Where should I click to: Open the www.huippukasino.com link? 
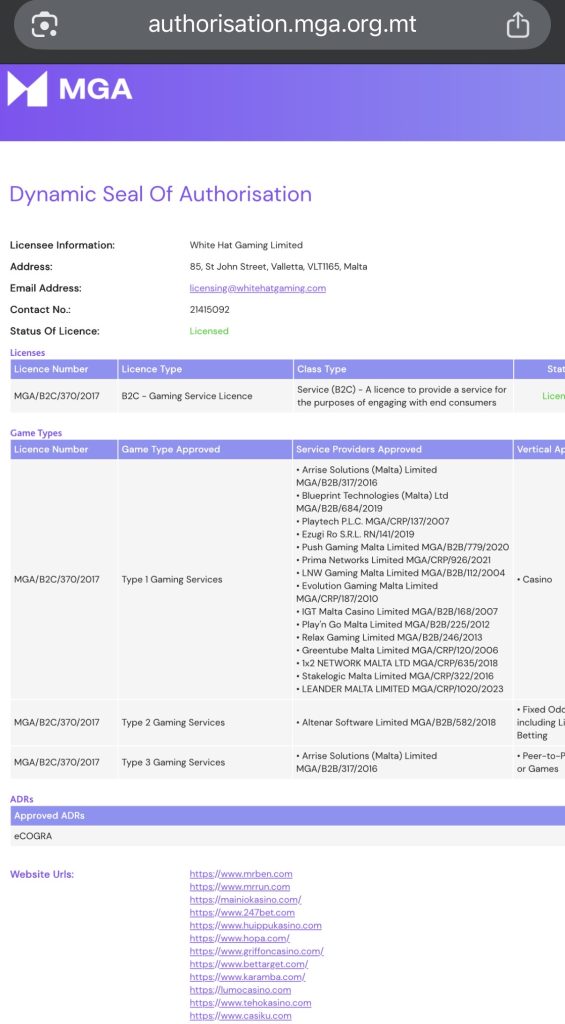255,925
